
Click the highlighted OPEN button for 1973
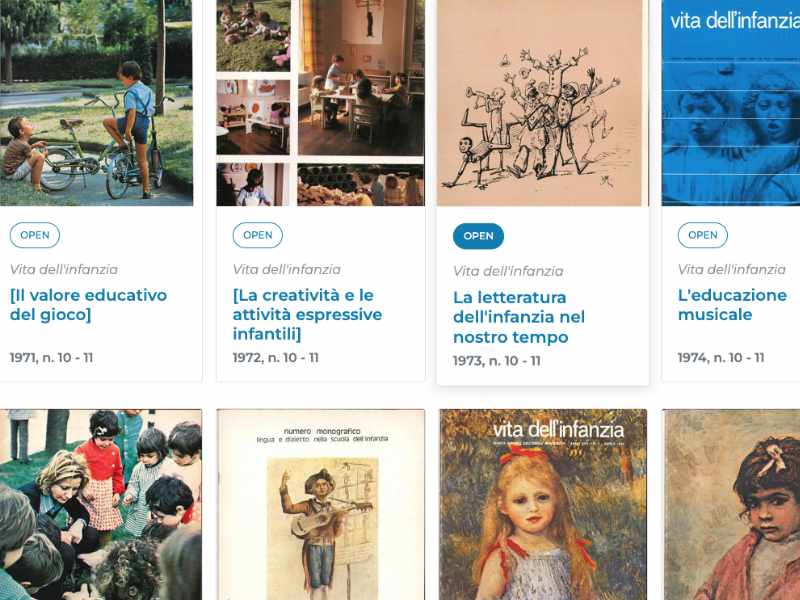(479, 236)
